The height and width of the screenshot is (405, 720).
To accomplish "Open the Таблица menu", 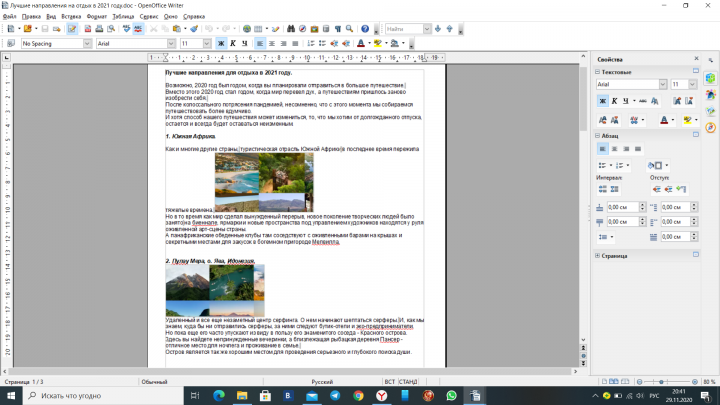I will (123, 17).
